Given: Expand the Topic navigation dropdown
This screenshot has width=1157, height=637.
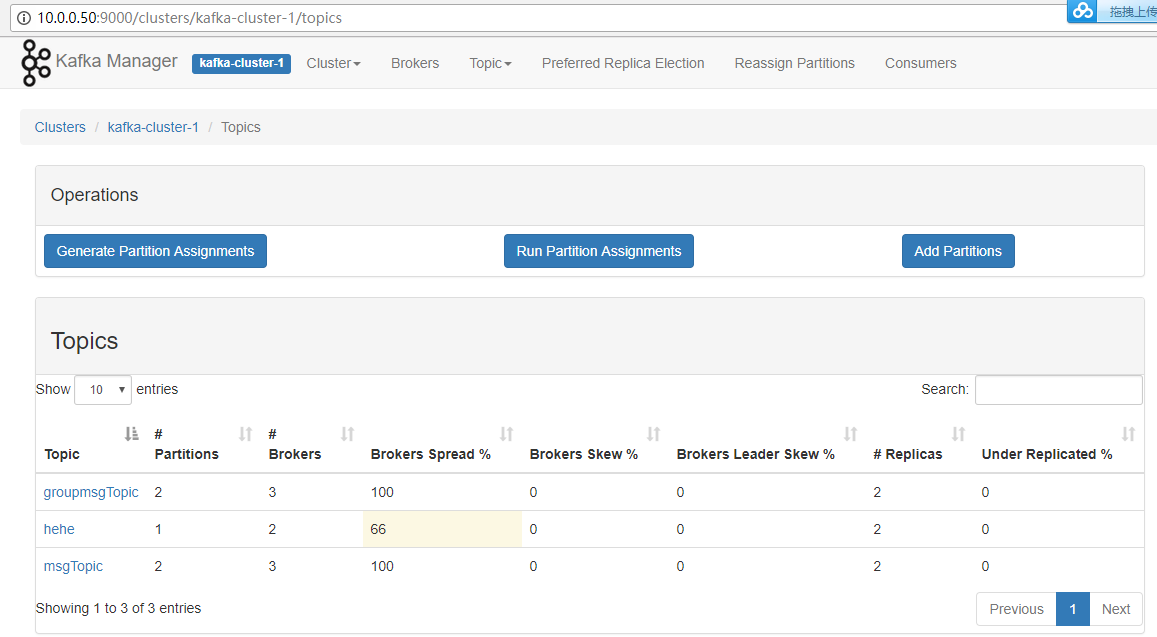Looking at the screenshot, I should (490, 63).
